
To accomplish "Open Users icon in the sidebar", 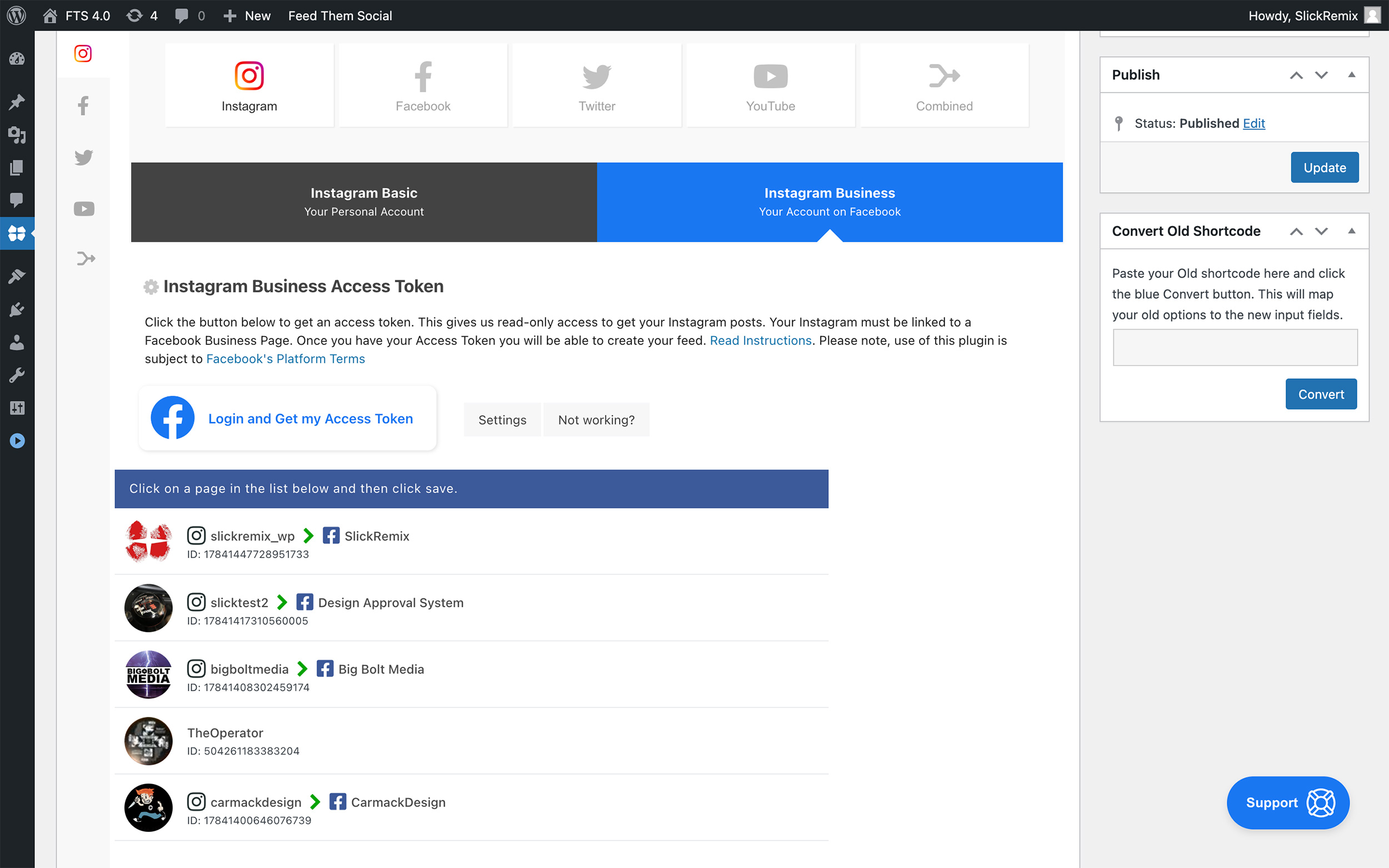I will tap(17, 342).
